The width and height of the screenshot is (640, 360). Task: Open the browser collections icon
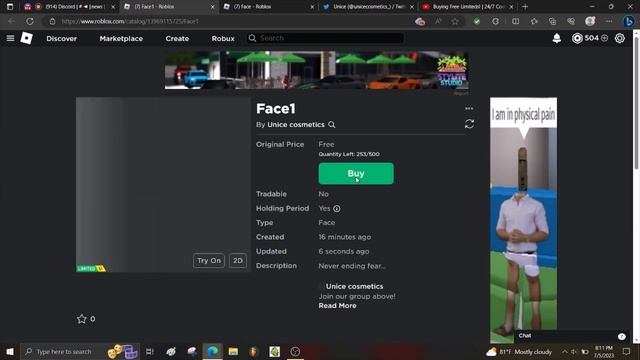click(x=552, y=21)
